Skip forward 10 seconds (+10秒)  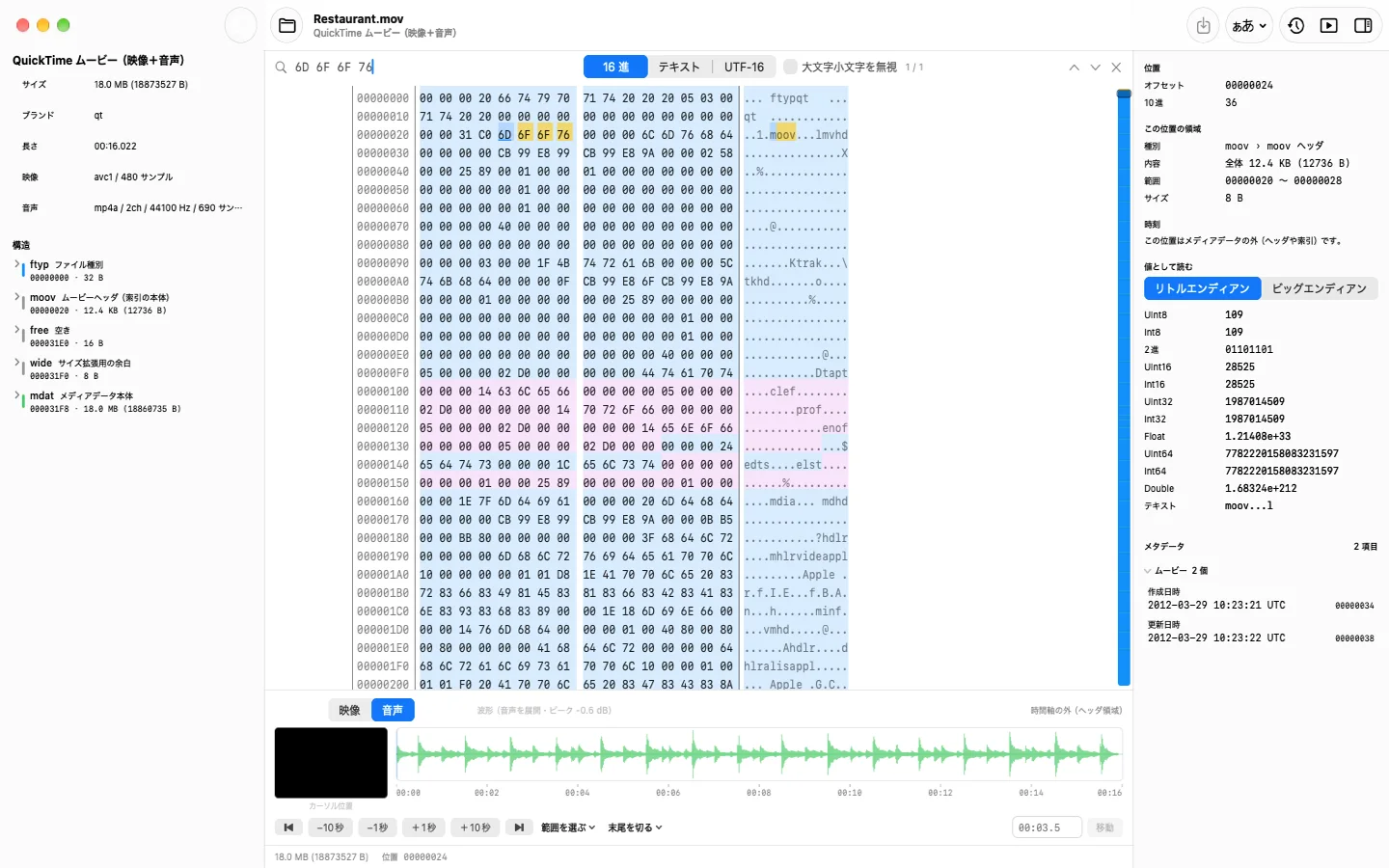click(x=475, y=827)
